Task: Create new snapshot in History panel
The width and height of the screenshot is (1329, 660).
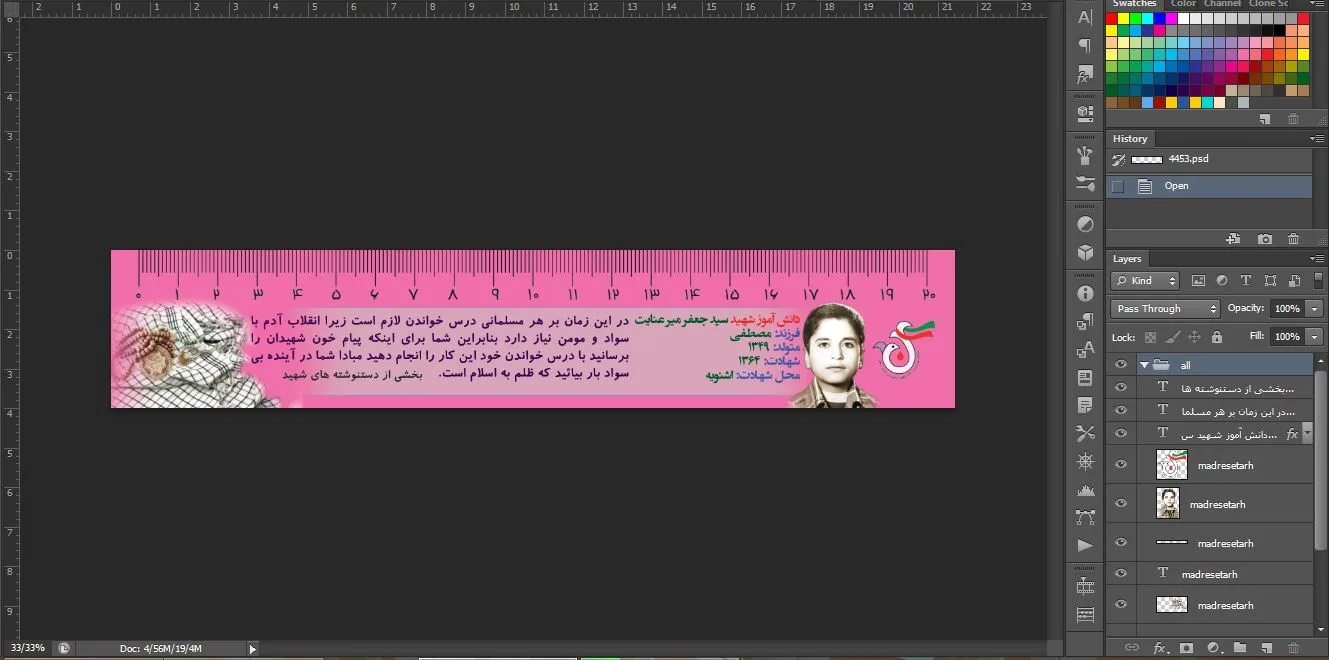Action: tap(1265, 239)
